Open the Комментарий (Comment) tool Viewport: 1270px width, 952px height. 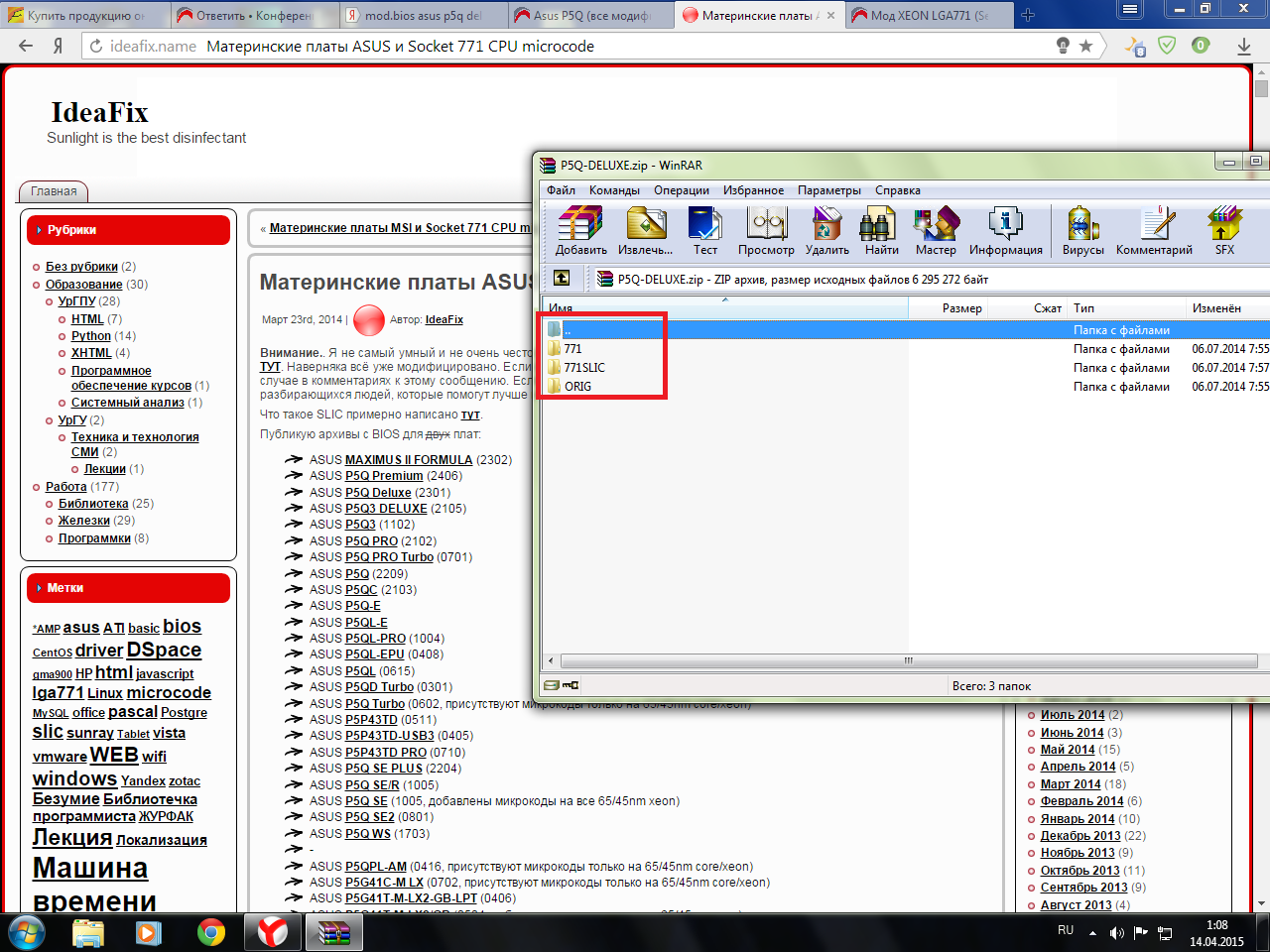(x=1154, y=231)
